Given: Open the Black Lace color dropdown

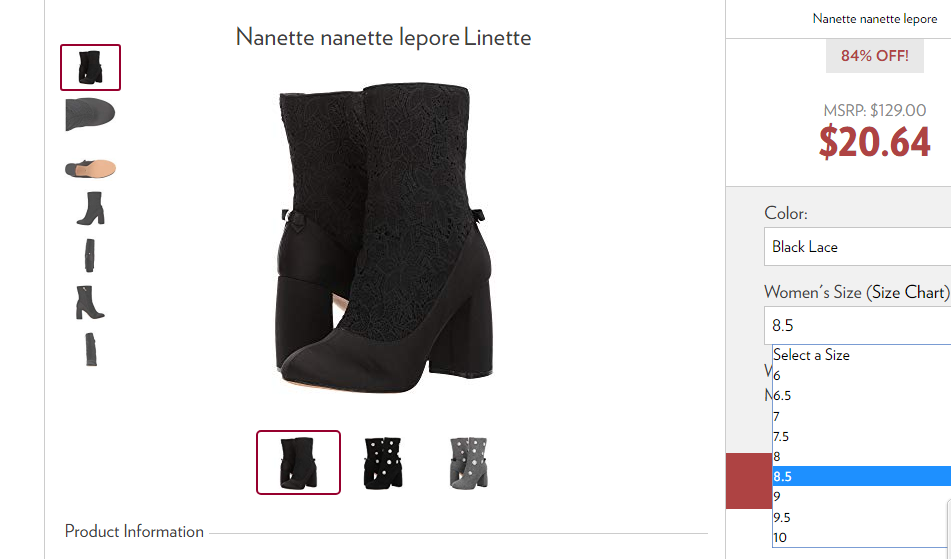Looking at the screenshot, I should (x=858, y=247).
